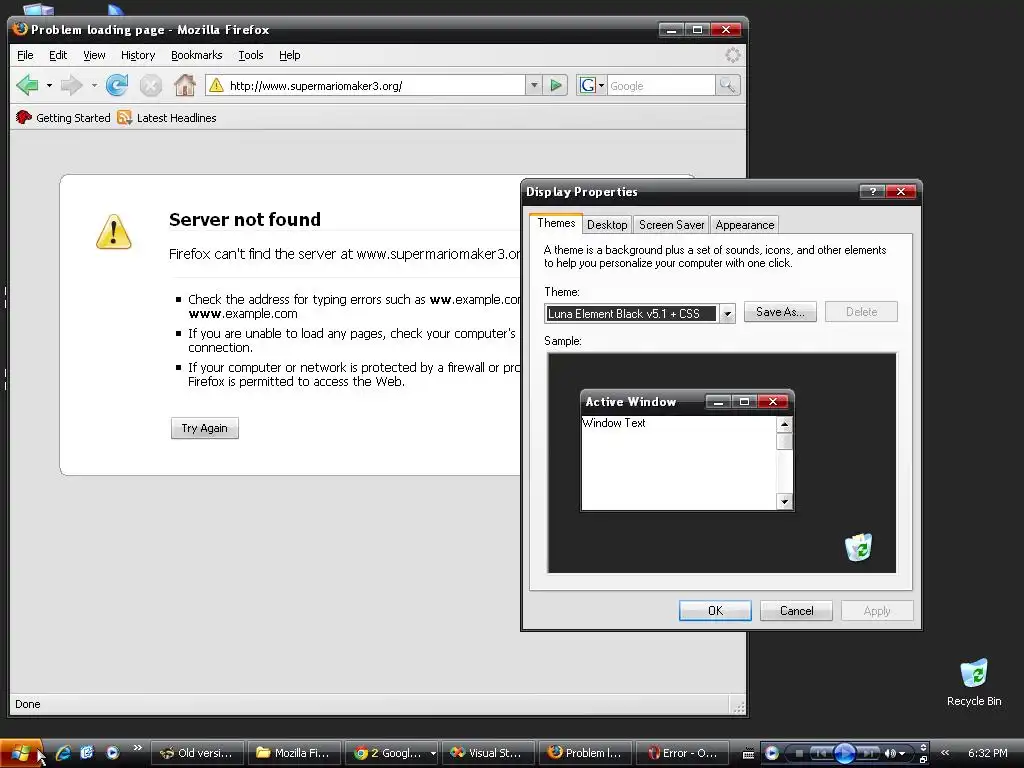This screenshot has width=1024, height=768.
Task: Switch to the Desktop tab
Action: [607, 225]
